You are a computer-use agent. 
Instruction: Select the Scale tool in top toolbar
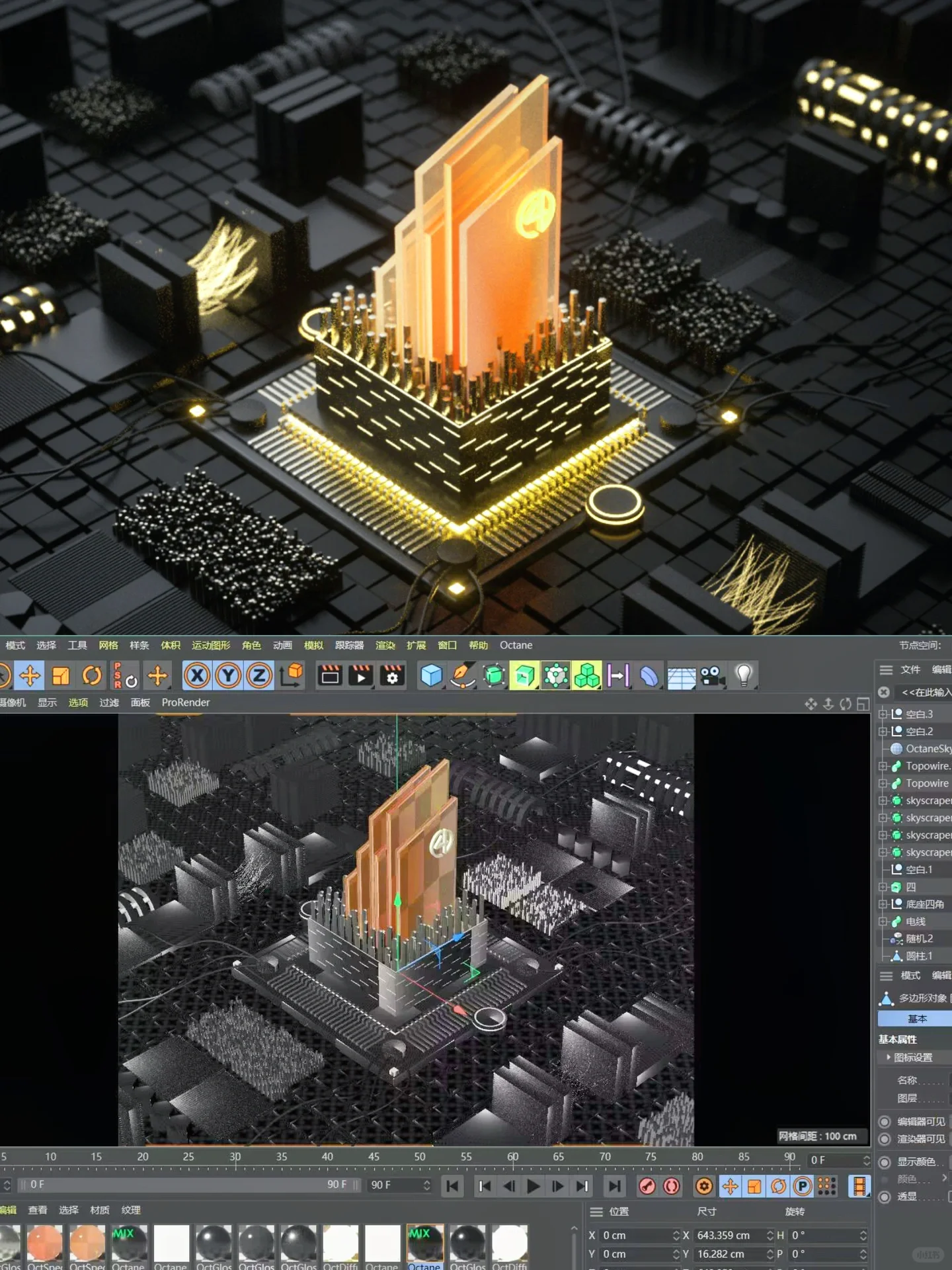pyautogui.click(x=61, y=675)
